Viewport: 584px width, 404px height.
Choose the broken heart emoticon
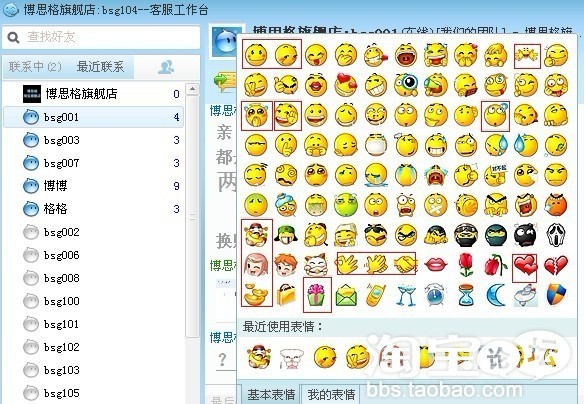coord(556,265)
